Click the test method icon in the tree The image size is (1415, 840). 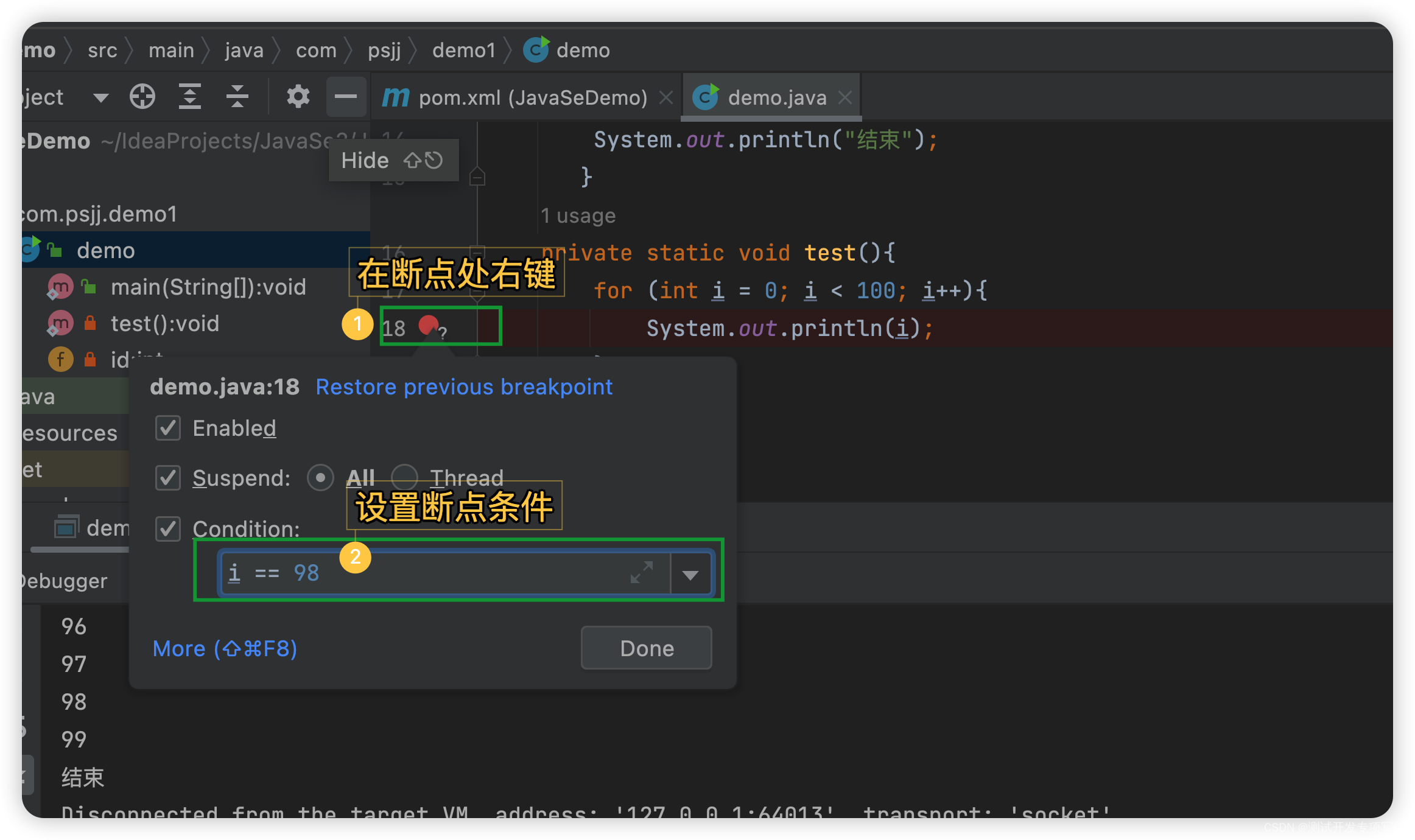tap(60, 323)
